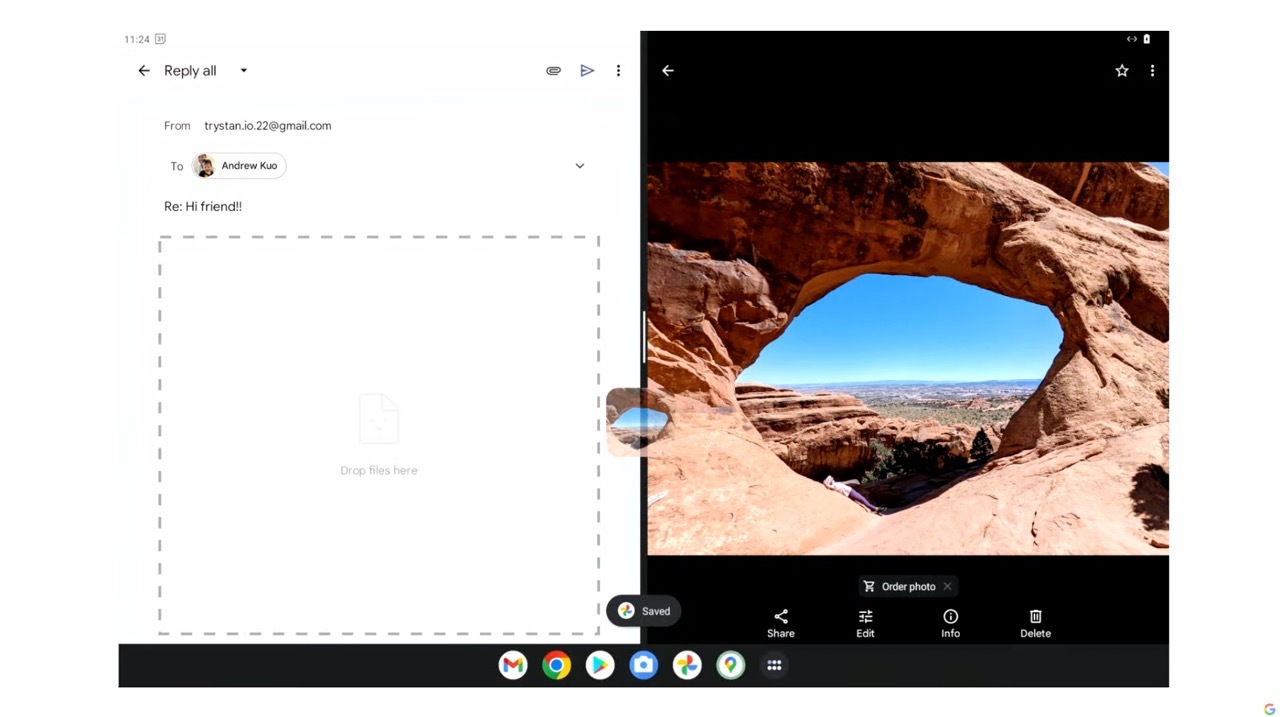
Task: Tap the Saved toast notification
Action: tap(644, 611)
